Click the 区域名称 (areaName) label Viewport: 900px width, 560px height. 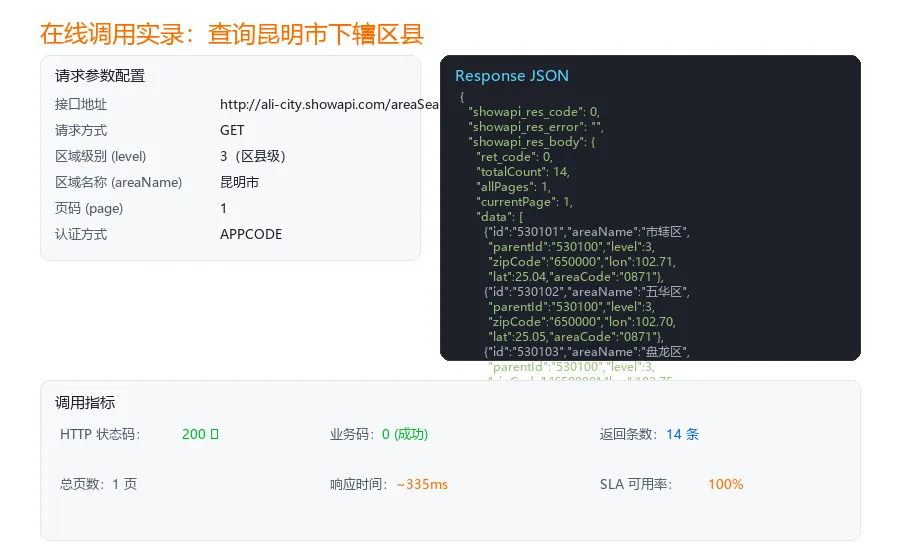coord(118,182)
